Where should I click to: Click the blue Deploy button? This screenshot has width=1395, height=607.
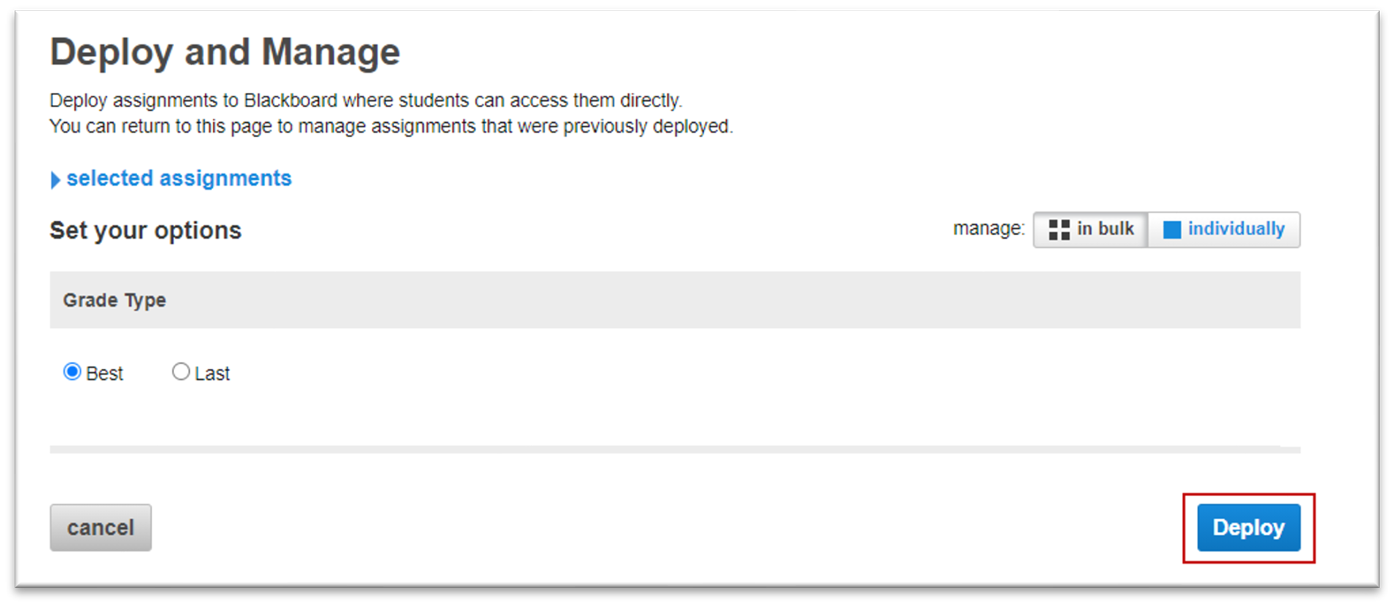[x=1248, y=527]
